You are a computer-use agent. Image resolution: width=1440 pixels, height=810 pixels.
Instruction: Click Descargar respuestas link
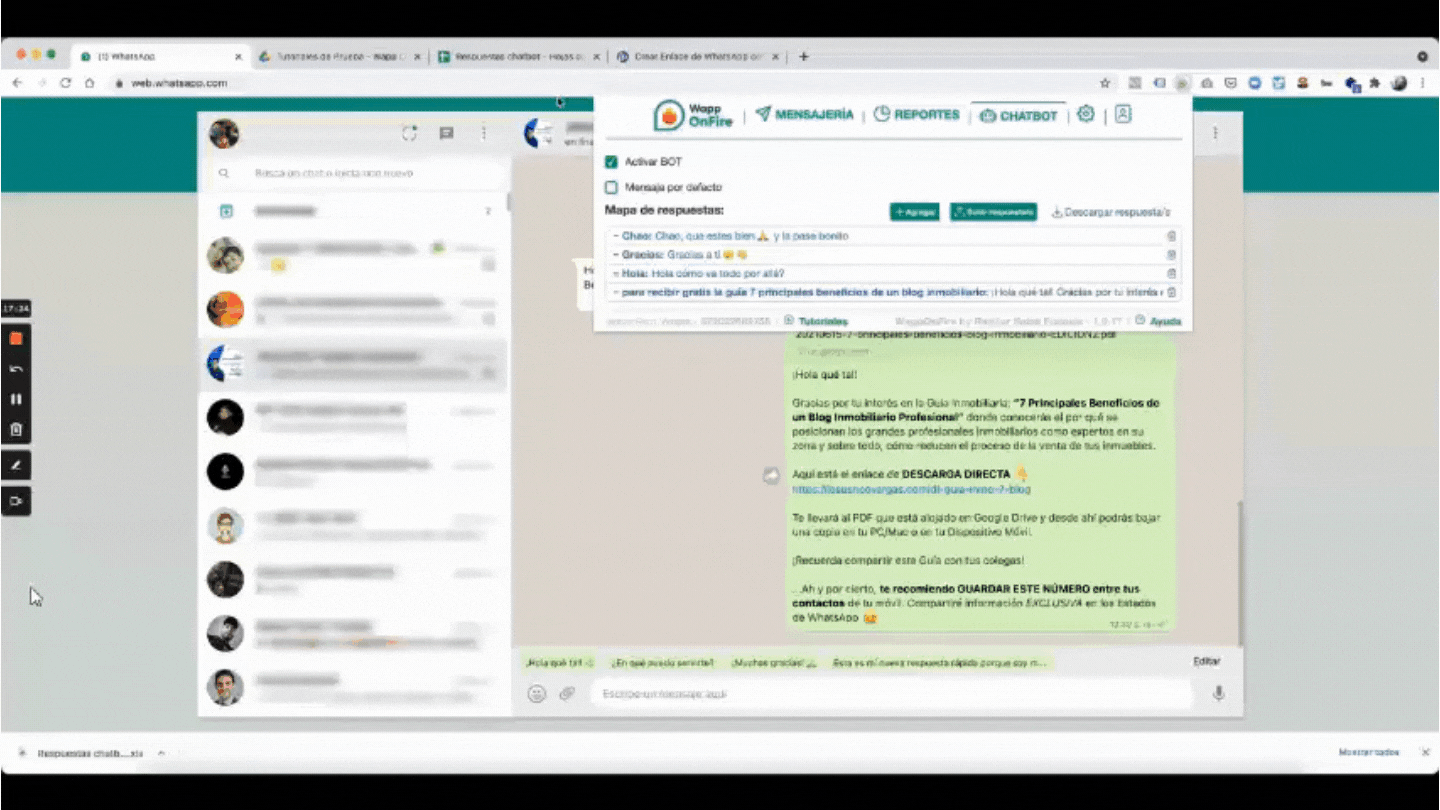pos(1111,212)
